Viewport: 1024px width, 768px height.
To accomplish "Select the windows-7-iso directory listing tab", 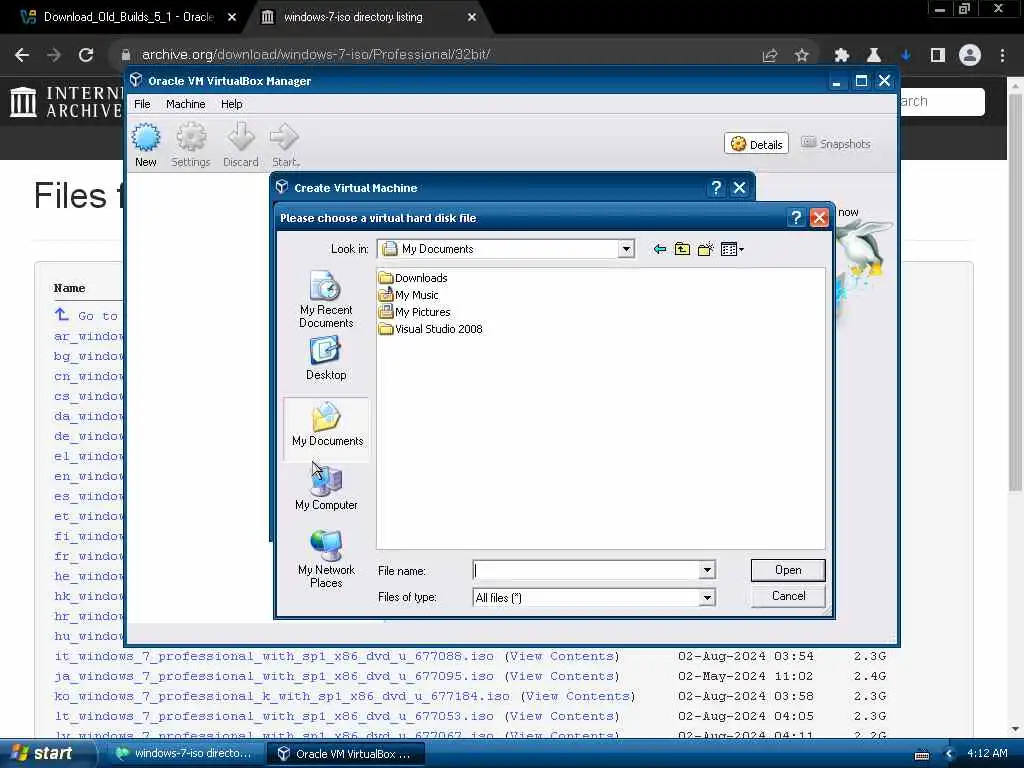I will pyautogui.click(x=353, y=17).
